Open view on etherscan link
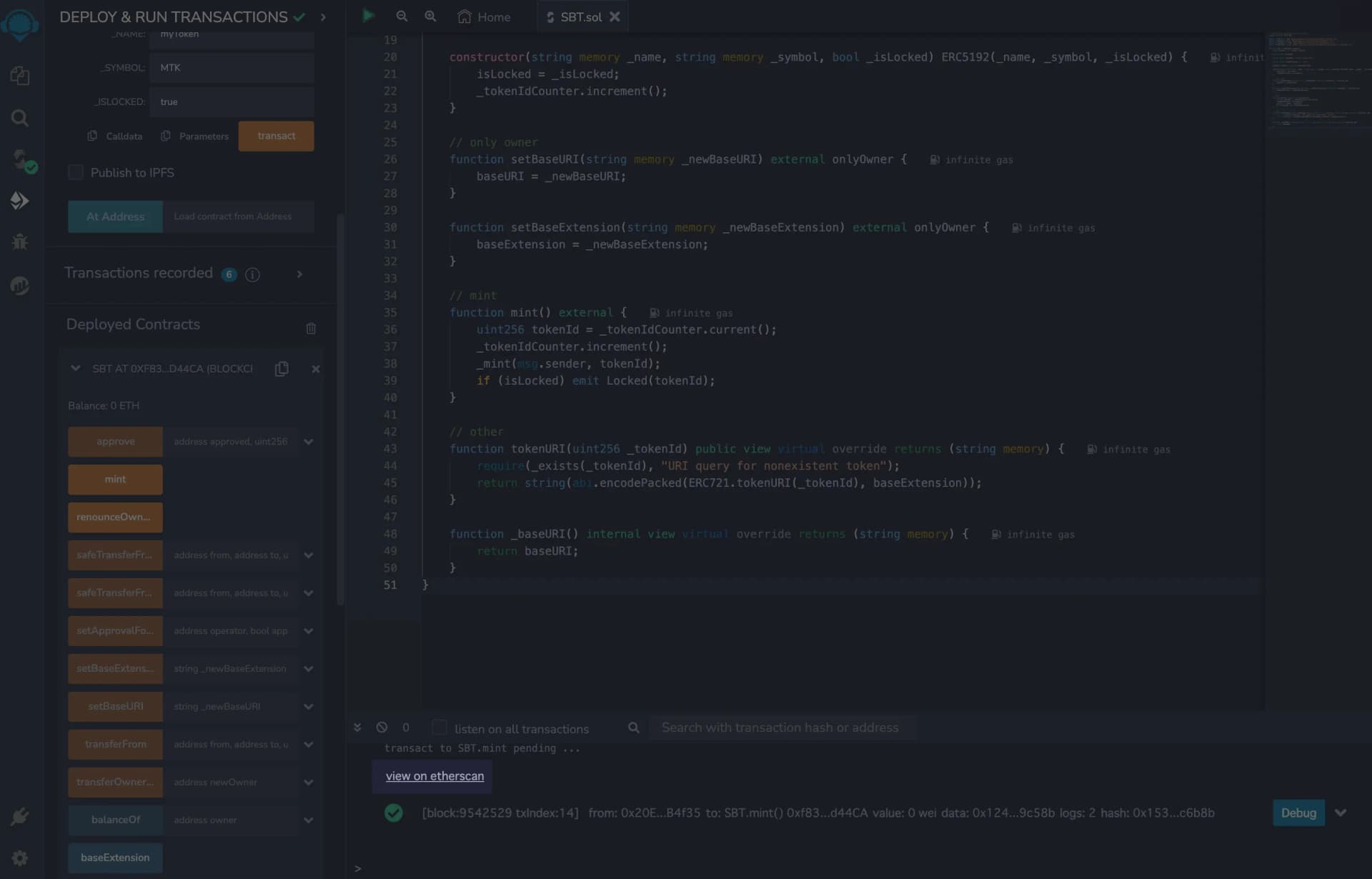Viewport: 1372px width, 879px height. [x=434, y=776]
